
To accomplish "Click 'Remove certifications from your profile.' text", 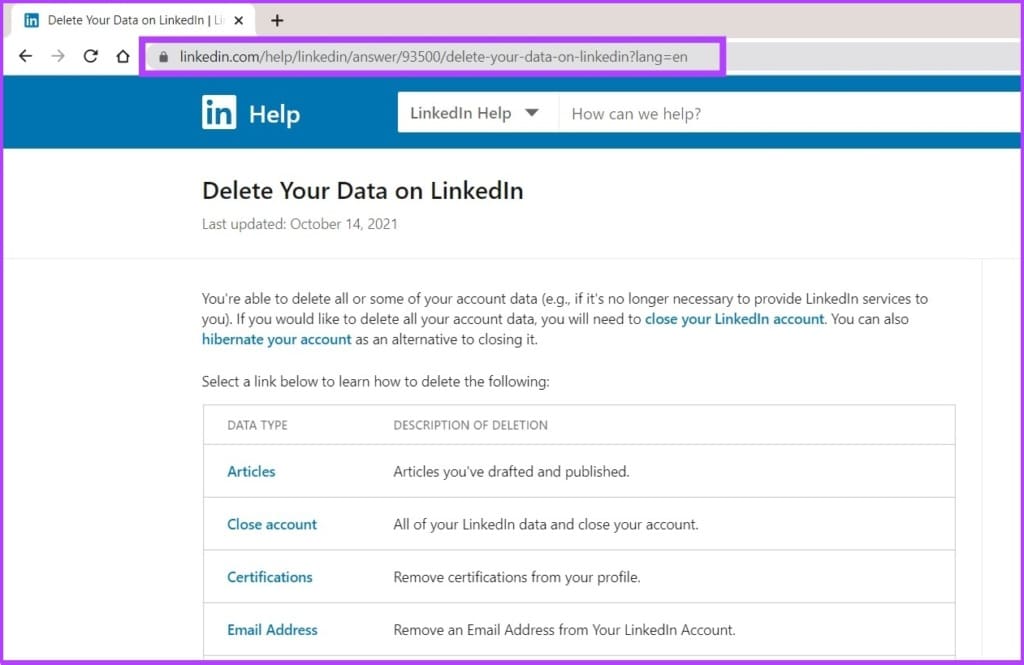I will tap(517, 577).
